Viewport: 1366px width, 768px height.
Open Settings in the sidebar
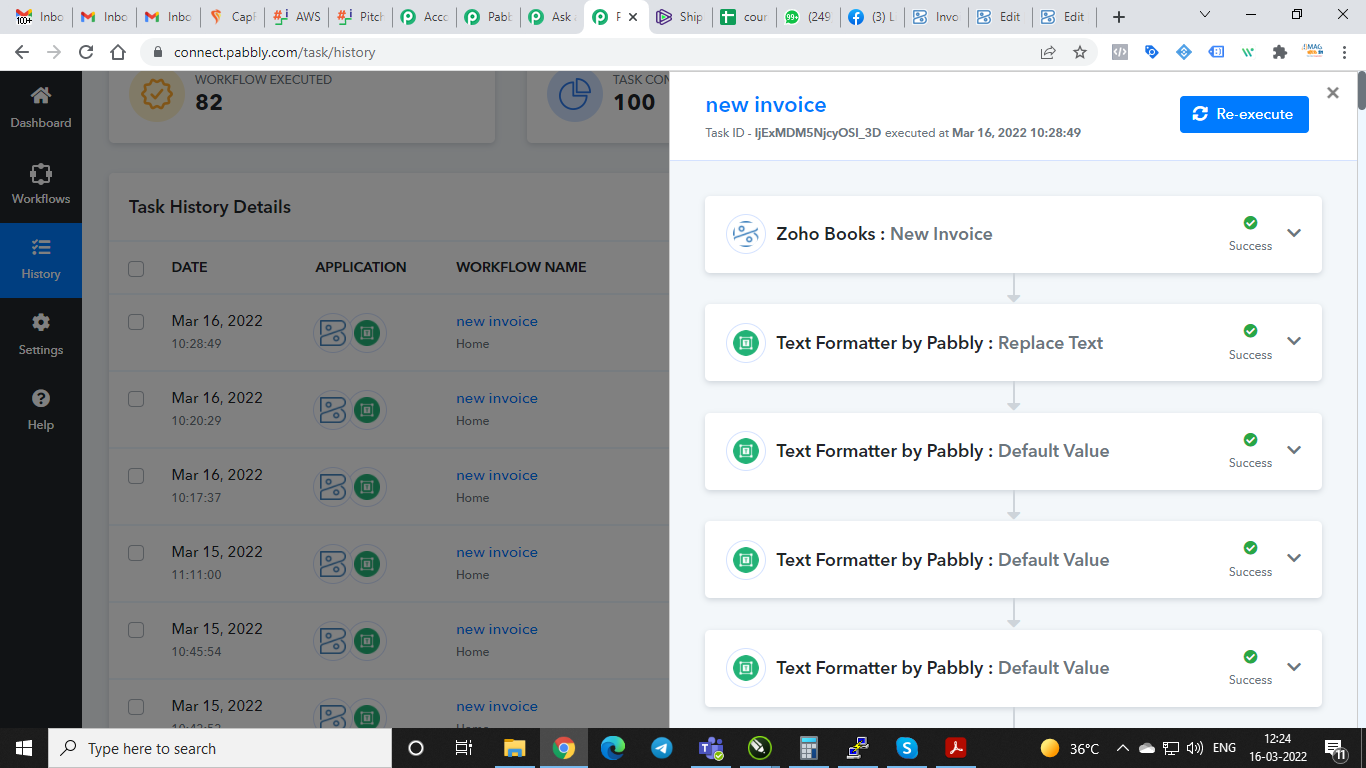[41, 335]
